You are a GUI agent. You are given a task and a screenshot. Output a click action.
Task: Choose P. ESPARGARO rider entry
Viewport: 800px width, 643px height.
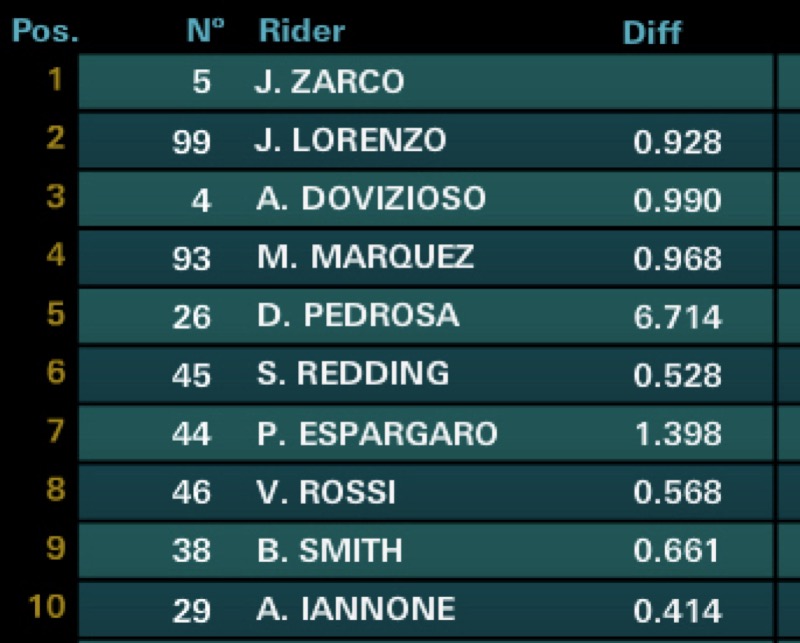[376, 433]
